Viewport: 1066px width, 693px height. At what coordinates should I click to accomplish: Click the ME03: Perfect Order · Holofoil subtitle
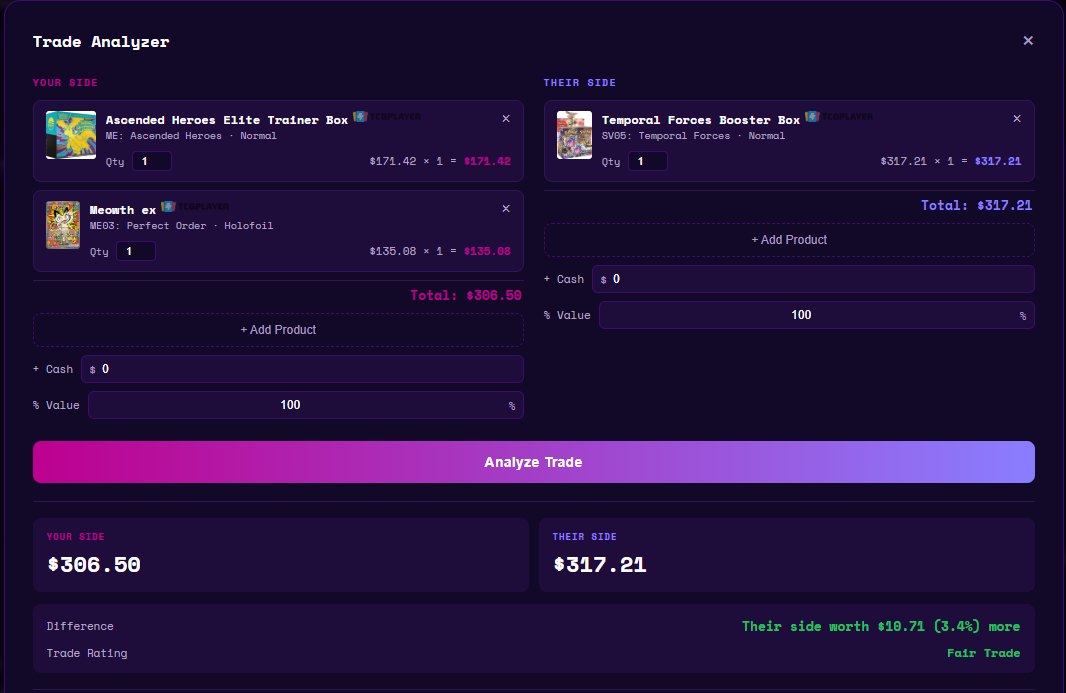pos(182,225)
